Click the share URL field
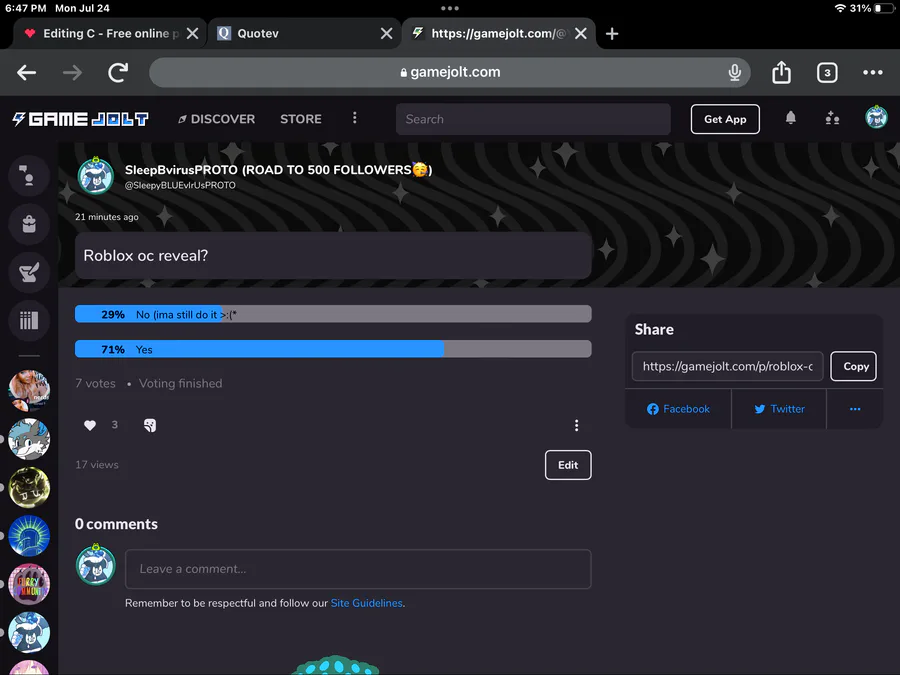The image size is (900, 675). pyautogui.click(x=727, y=366)
